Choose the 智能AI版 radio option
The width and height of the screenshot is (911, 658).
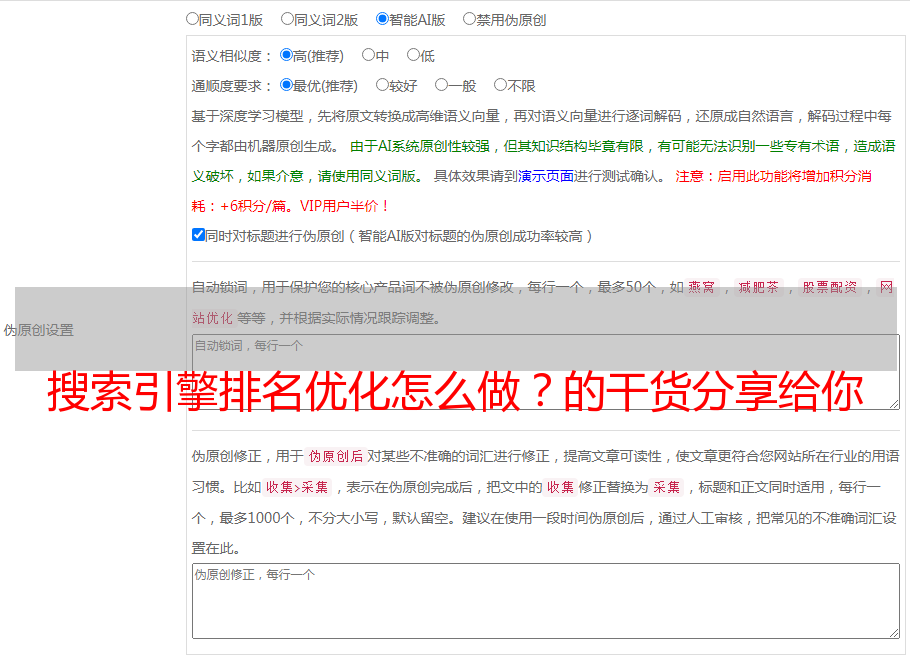tap(382, 19)
